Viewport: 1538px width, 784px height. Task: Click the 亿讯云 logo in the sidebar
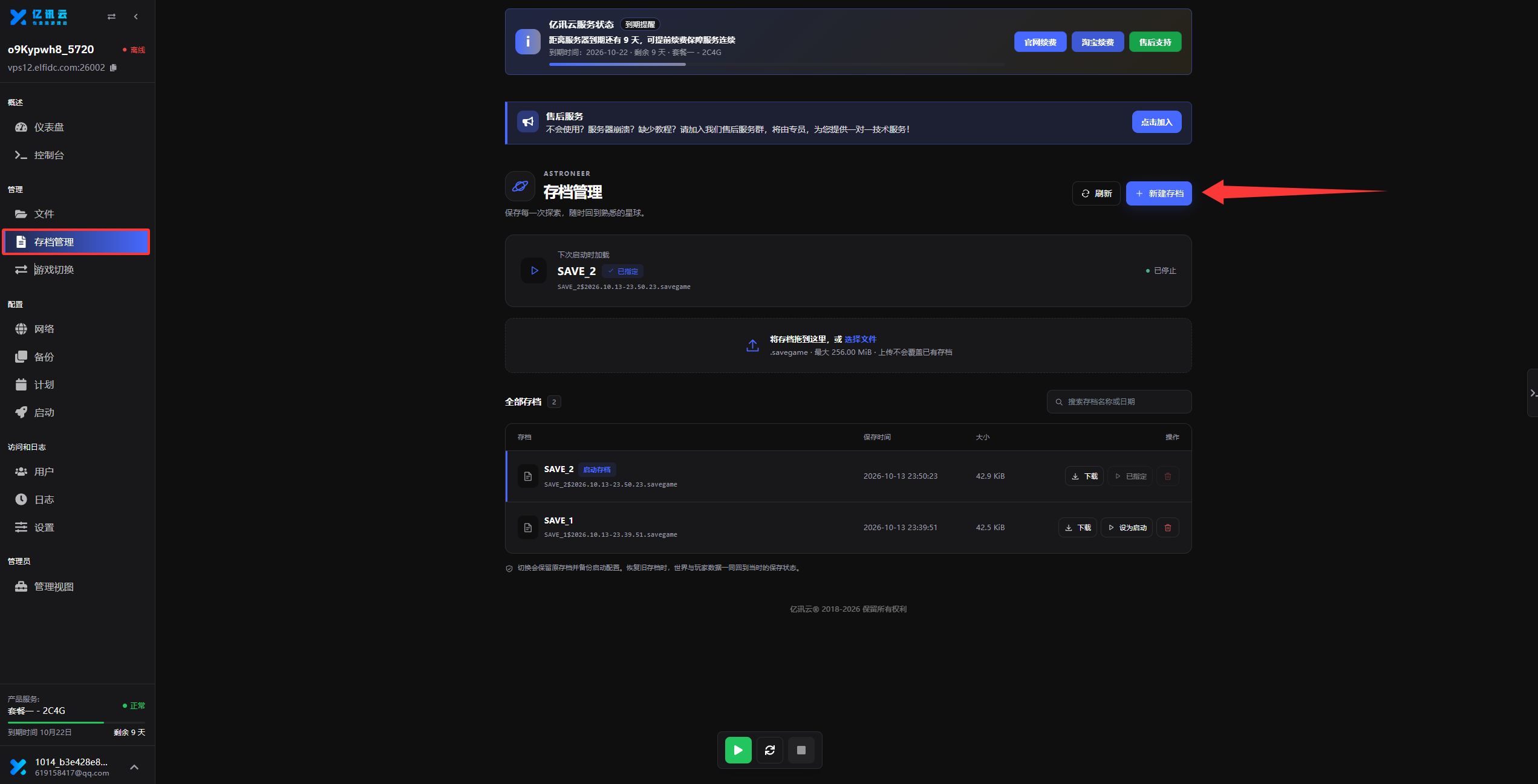39,17
